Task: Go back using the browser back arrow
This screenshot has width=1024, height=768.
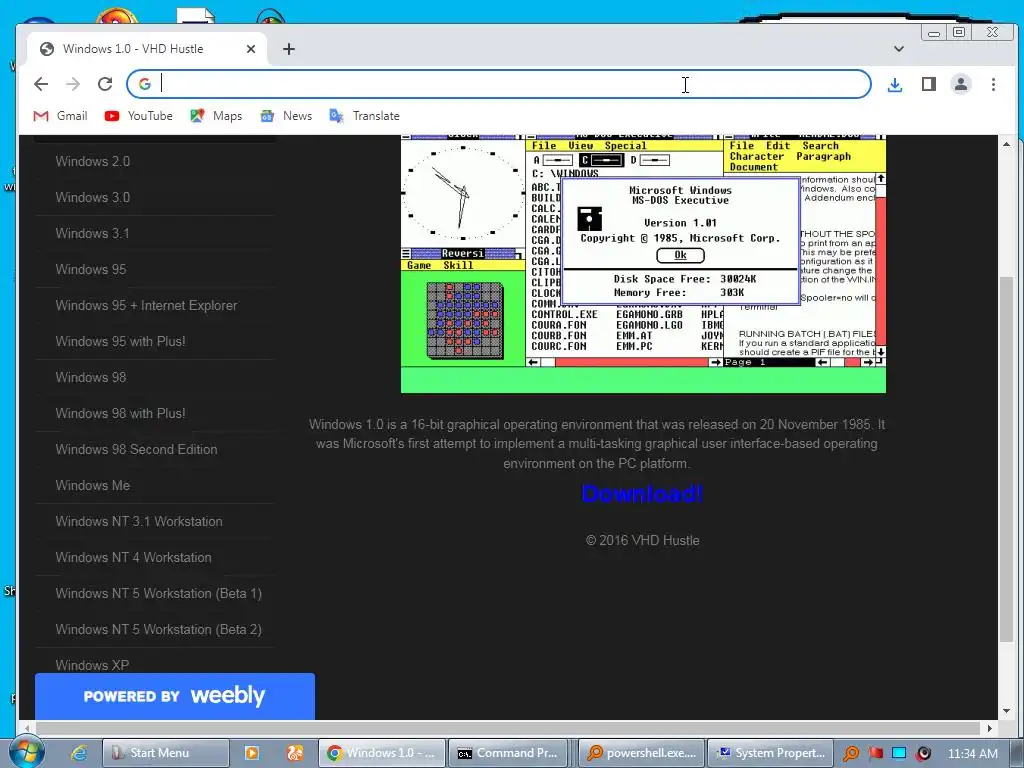Action: click(x=41, y=84)
